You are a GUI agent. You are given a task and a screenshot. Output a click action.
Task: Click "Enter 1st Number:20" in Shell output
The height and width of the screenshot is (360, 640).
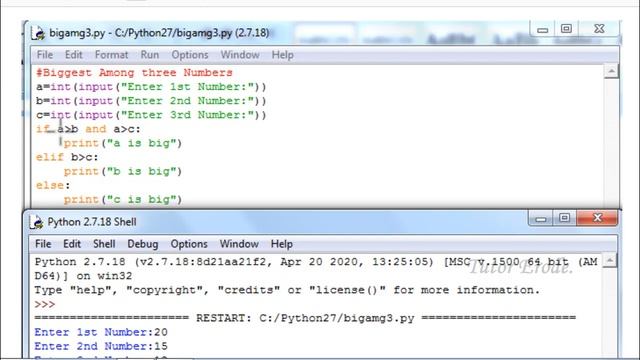[101, 332]
